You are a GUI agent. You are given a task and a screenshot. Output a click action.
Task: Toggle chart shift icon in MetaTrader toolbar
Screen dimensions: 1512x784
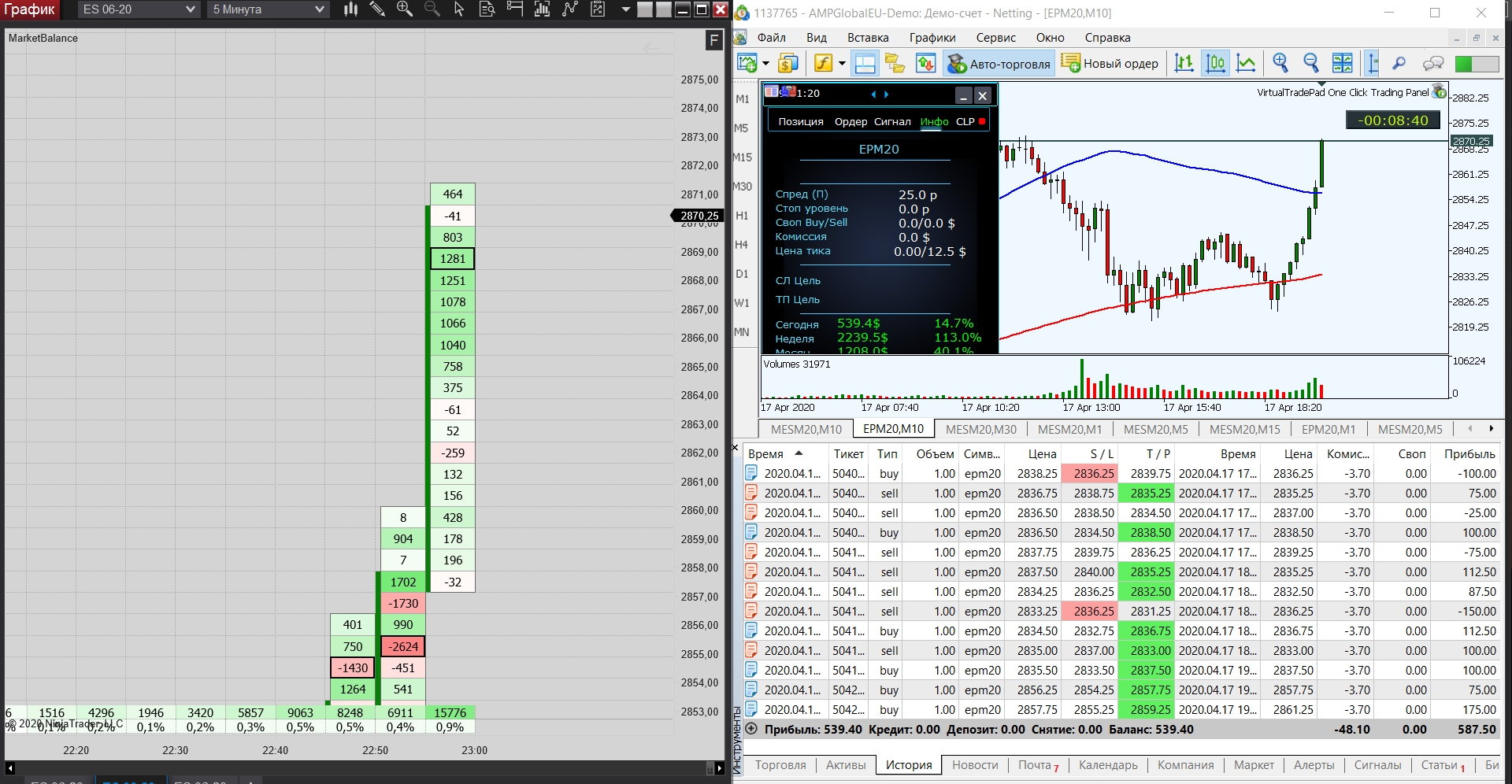[x=1373, y=64]
